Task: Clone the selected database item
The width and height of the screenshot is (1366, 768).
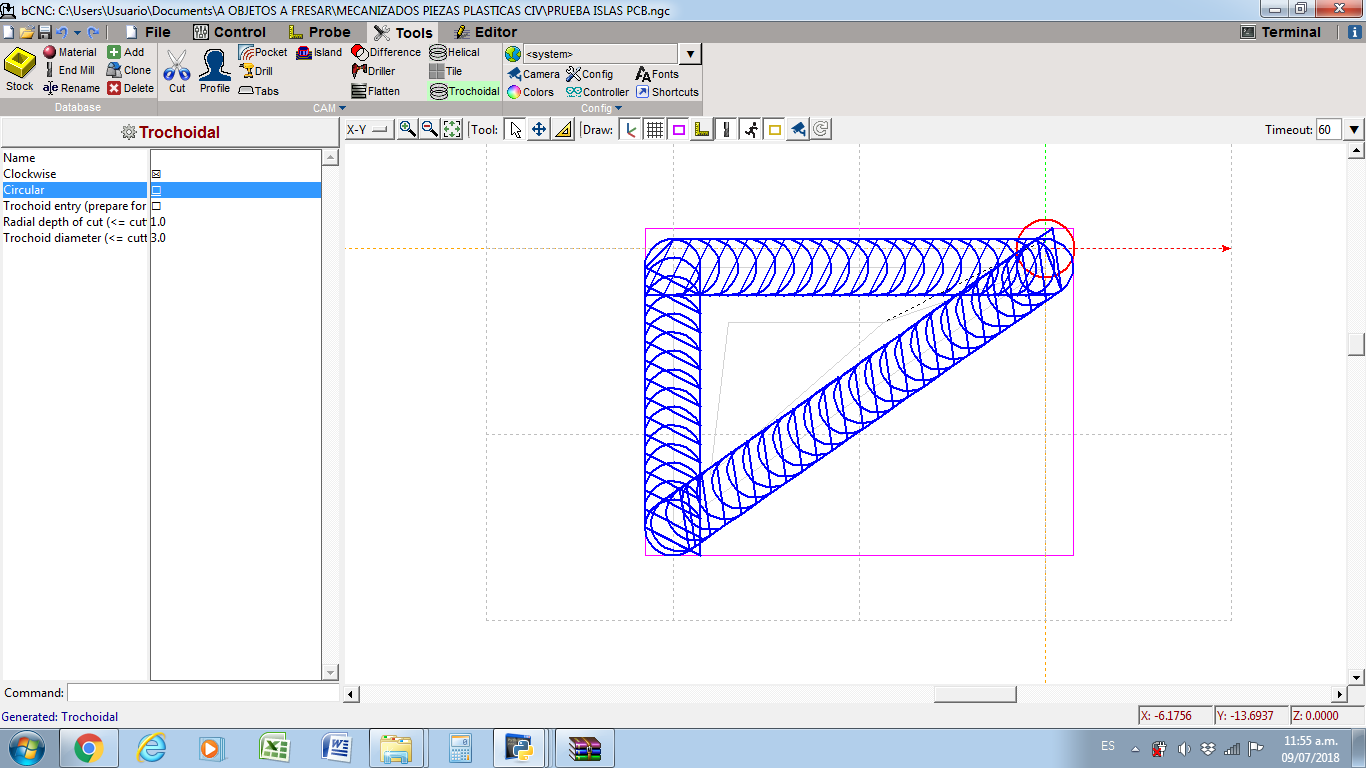Action: [129, 70]
